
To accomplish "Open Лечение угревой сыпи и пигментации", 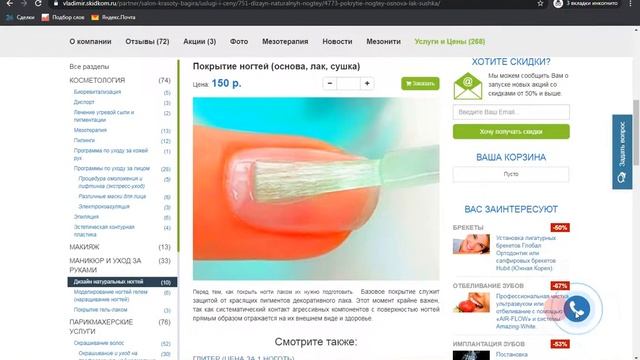I will (104, 116).
